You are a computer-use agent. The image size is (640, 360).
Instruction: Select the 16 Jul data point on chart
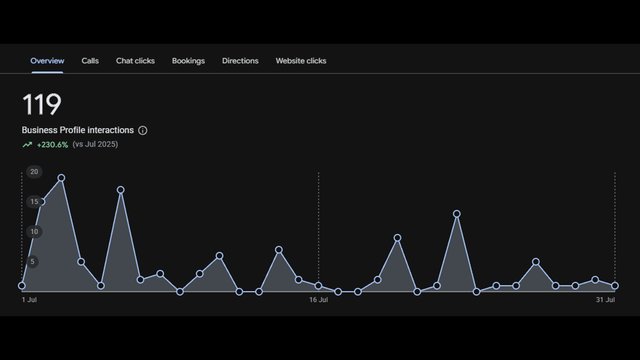(318, 286)
